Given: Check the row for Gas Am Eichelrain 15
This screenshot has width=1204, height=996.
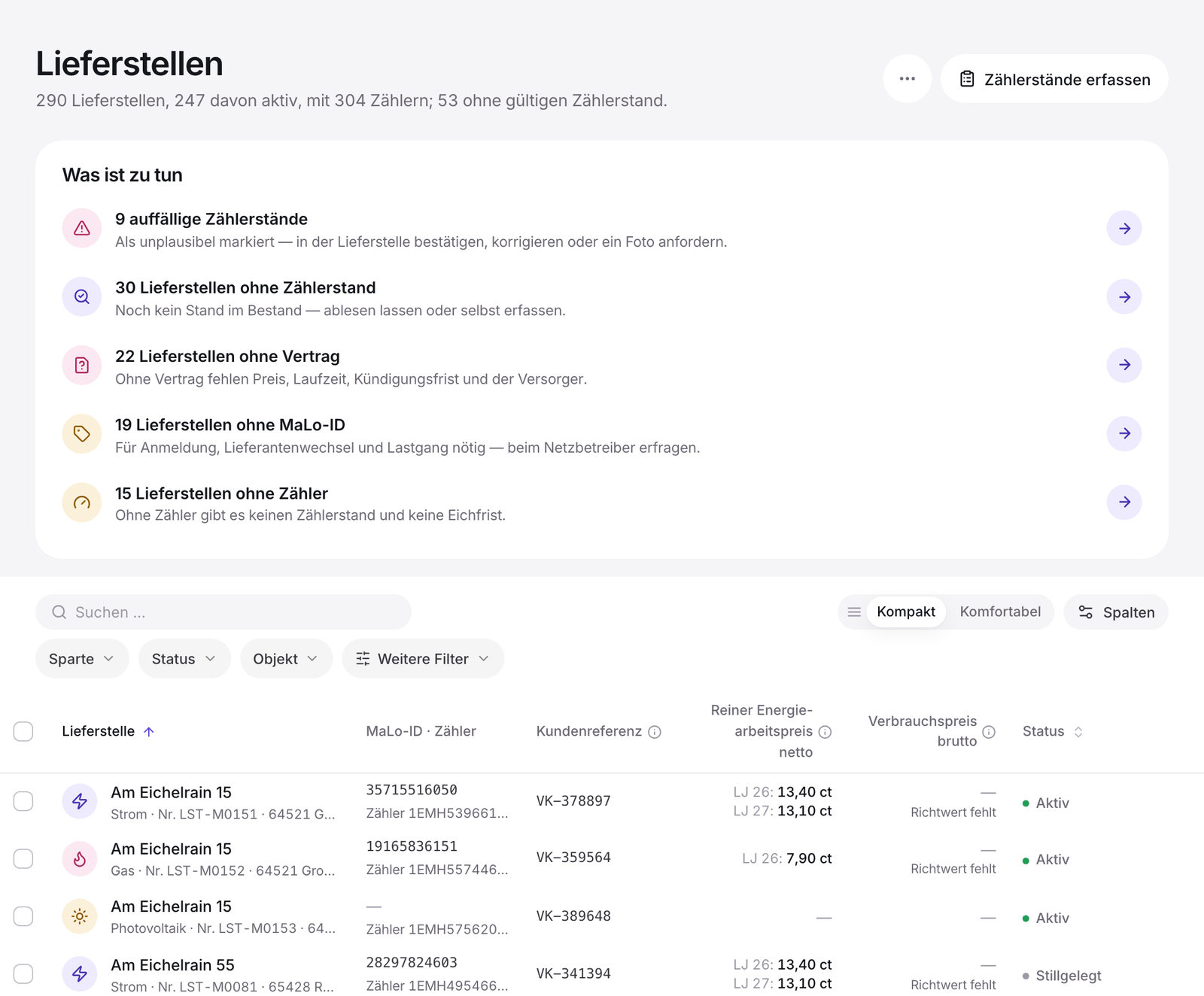Looking at the screenshot, I should coord(23,859).
